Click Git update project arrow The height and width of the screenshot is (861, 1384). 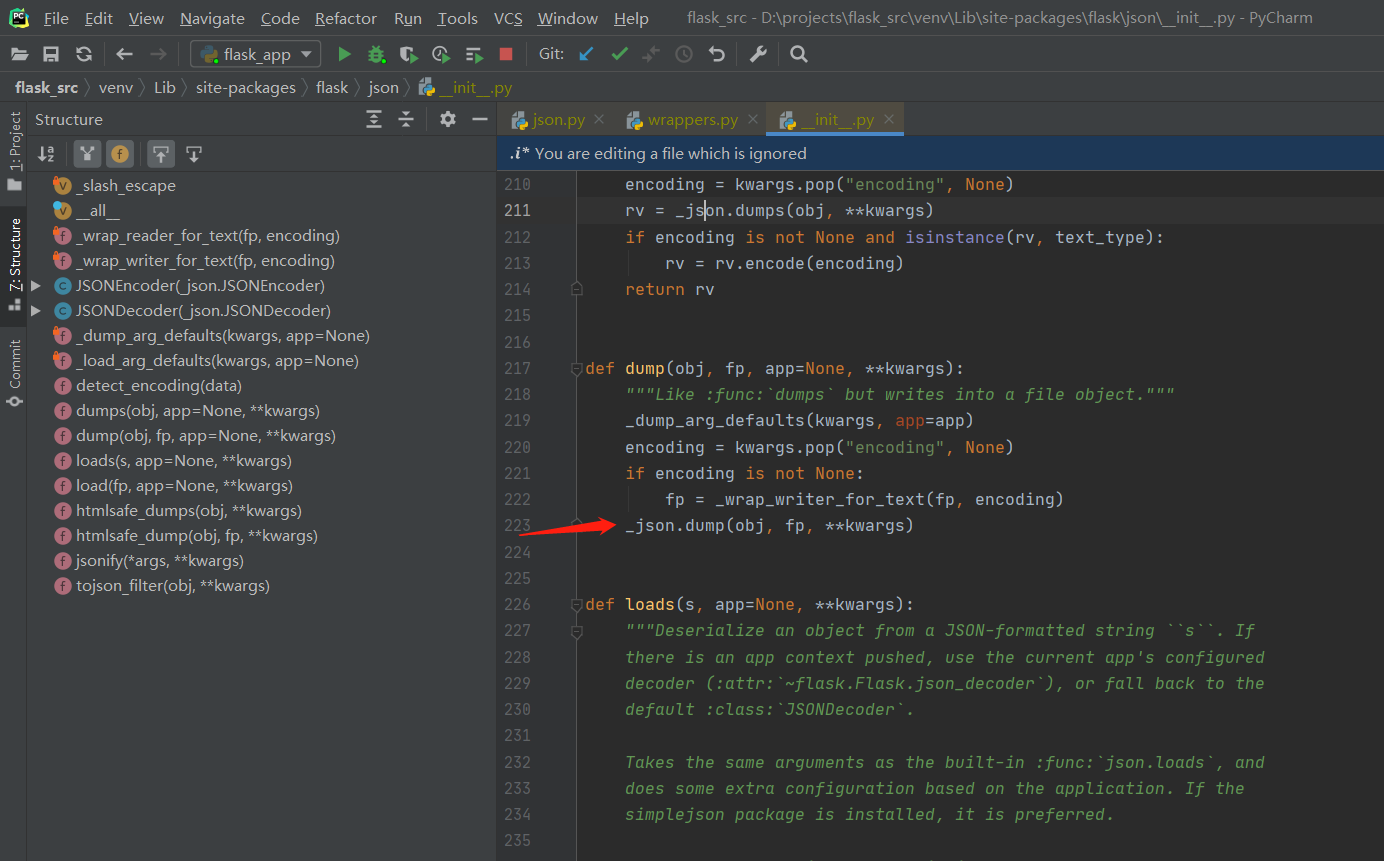(x=587, y=54)
